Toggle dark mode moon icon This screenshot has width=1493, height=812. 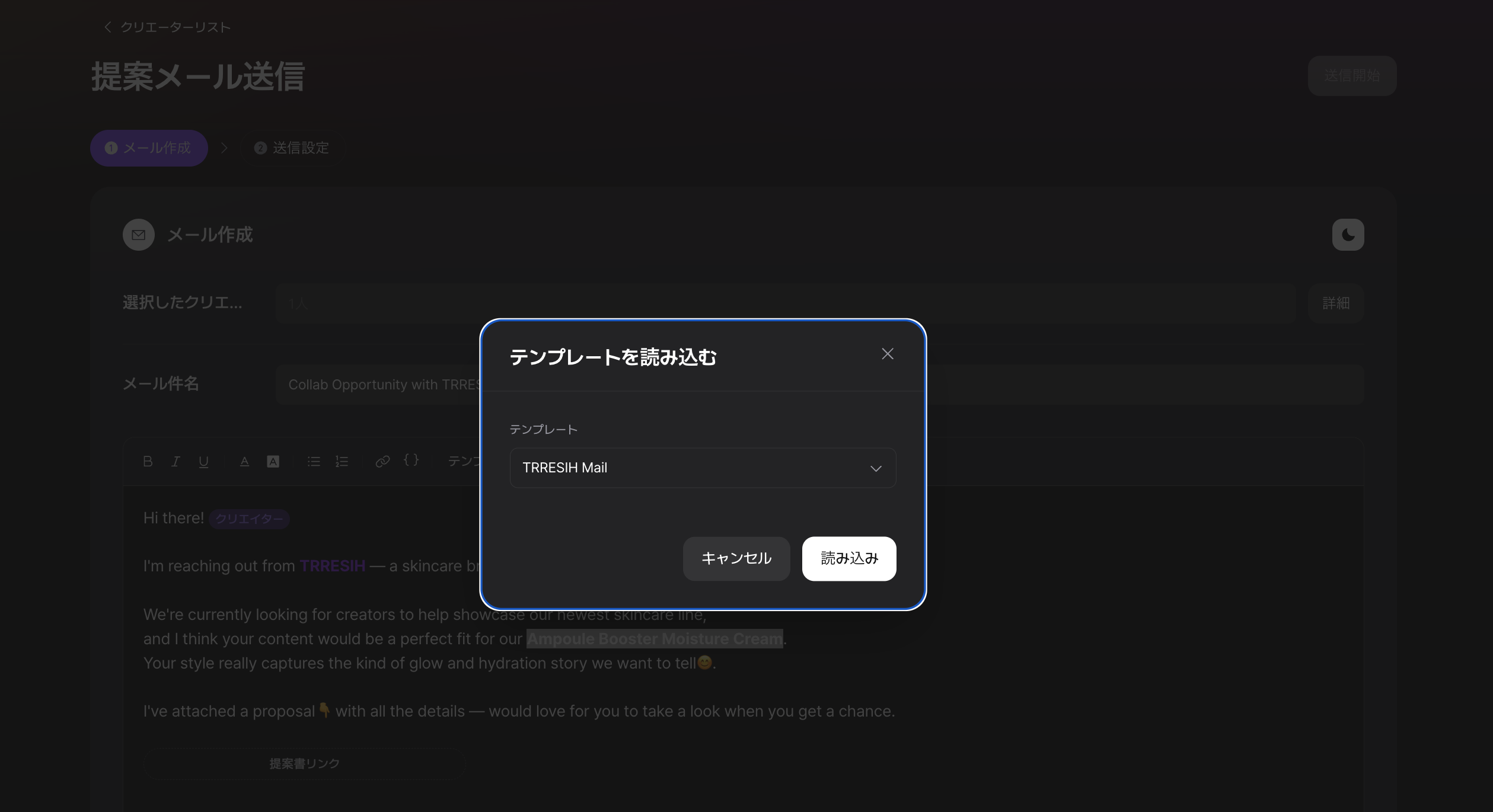pos(1348,235)
